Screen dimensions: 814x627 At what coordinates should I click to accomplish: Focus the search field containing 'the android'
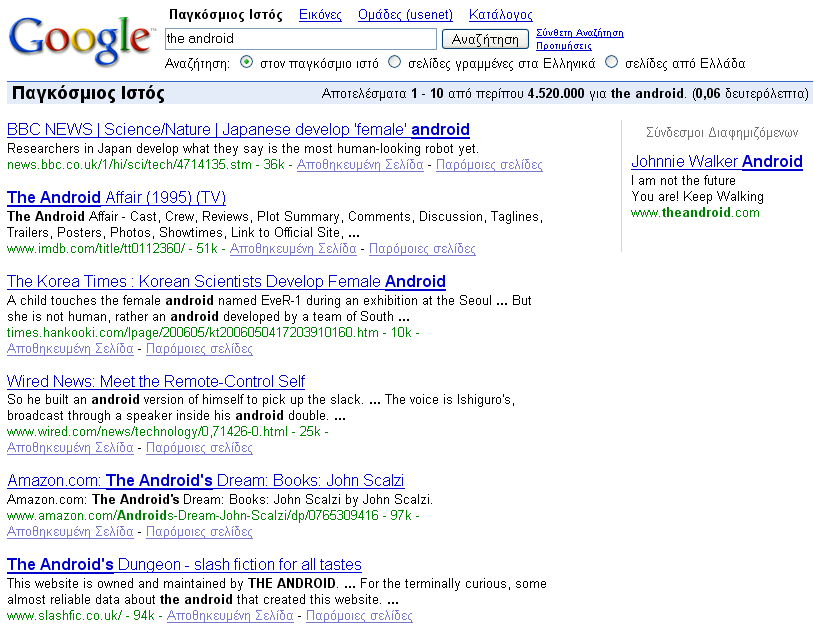pyautogui.click(x=301, y=39)
